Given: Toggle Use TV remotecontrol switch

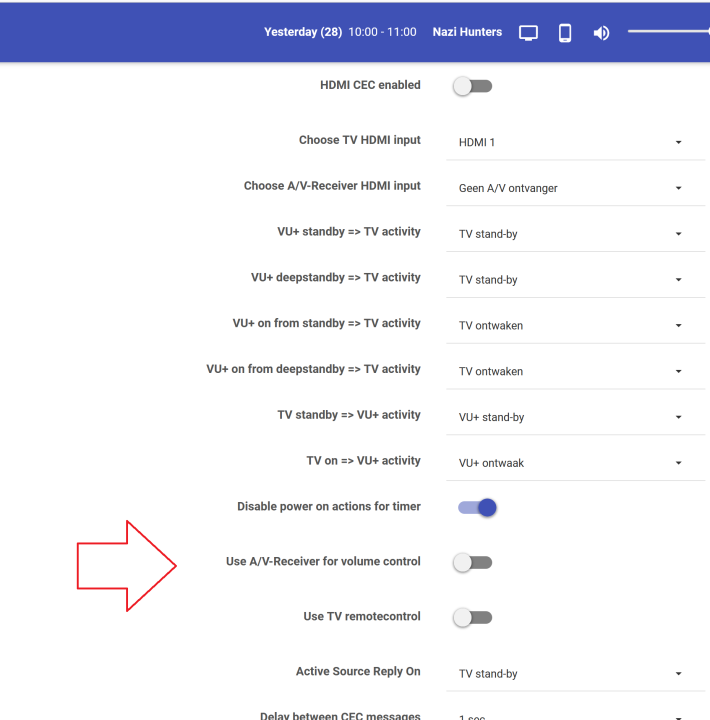Looking at the screenshot, I should coord(473,617).
